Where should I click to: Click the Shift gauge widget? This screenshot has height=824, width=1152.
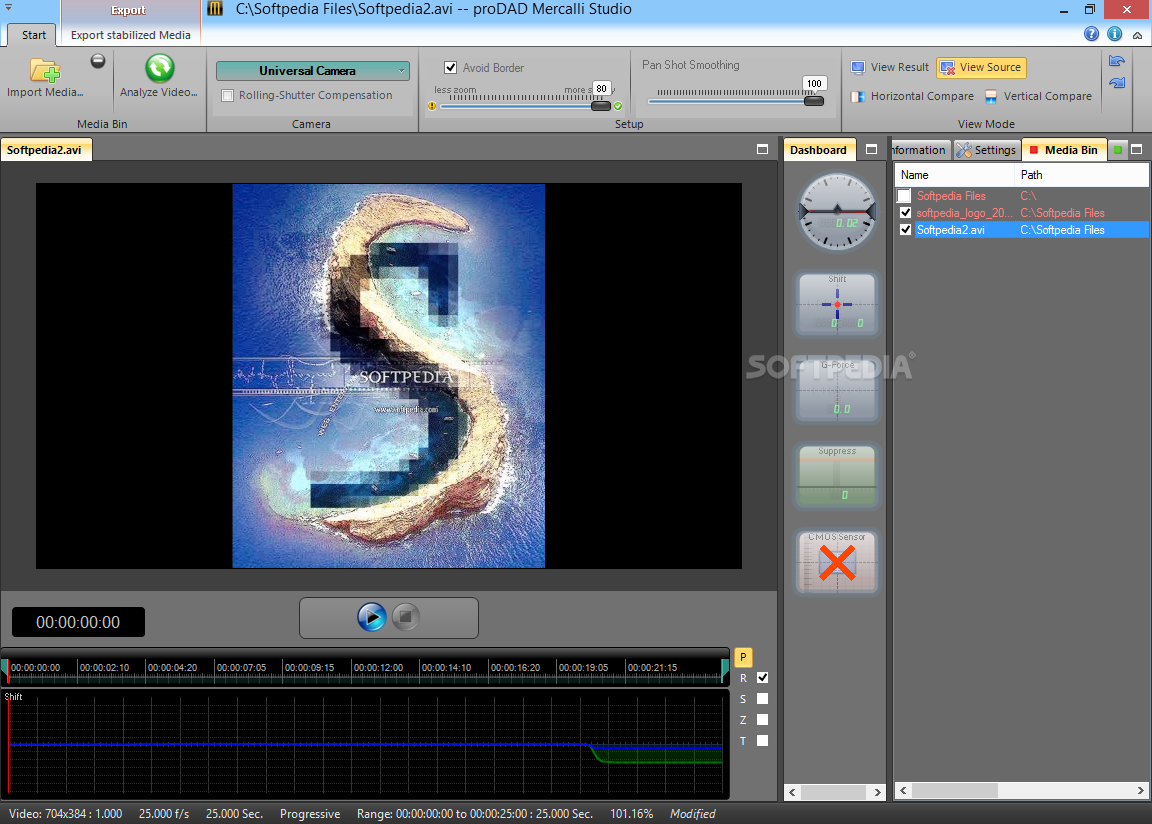click(837, 303)
